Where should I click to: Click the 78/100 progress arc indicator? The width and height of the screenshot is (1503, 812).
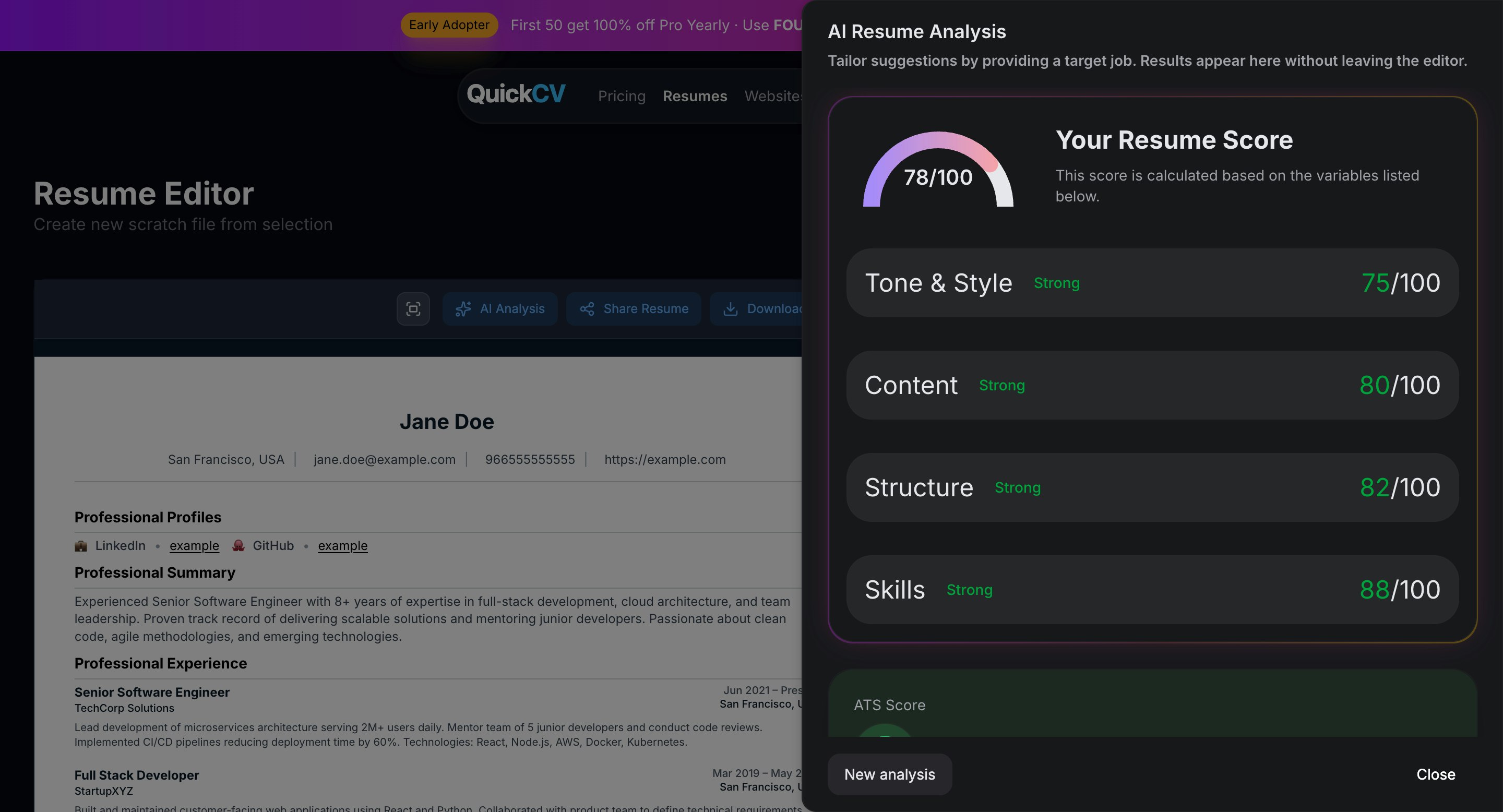[937, 140]
